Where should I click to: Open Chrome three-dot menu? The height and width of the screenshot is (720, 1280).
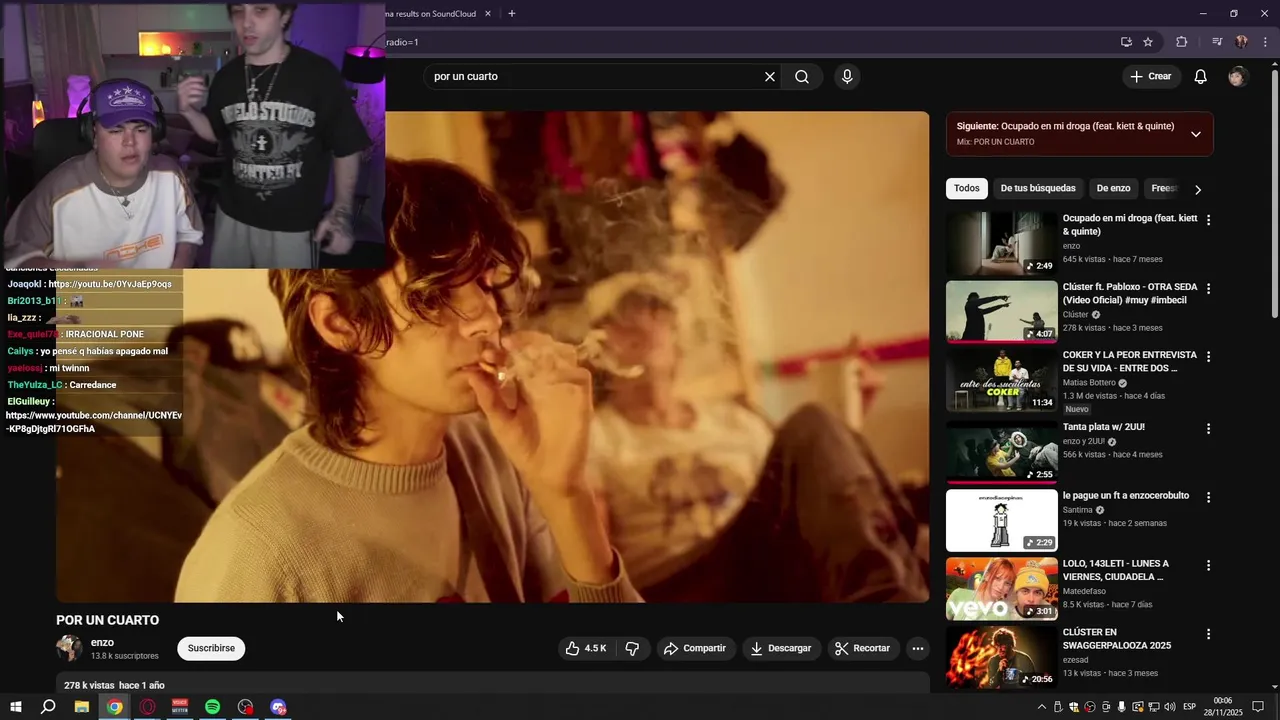1265,42
